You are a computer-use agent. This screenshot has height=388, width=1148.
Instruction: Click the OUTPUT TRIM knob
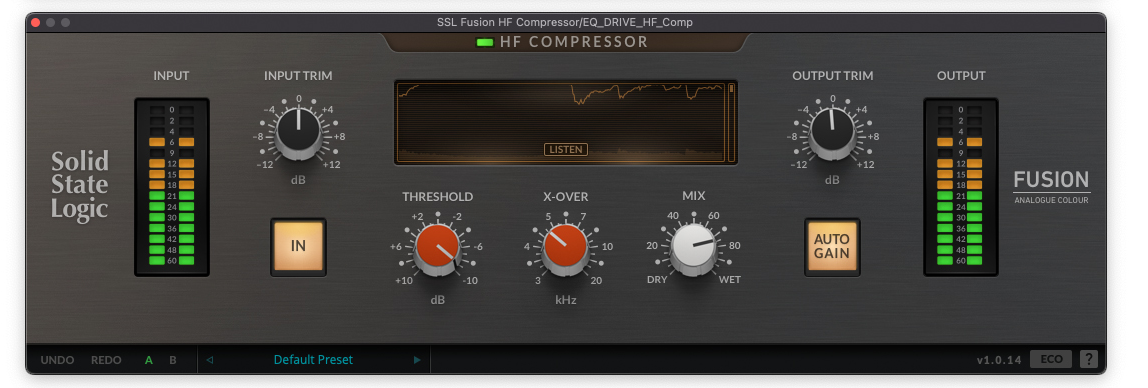point(832,133)
